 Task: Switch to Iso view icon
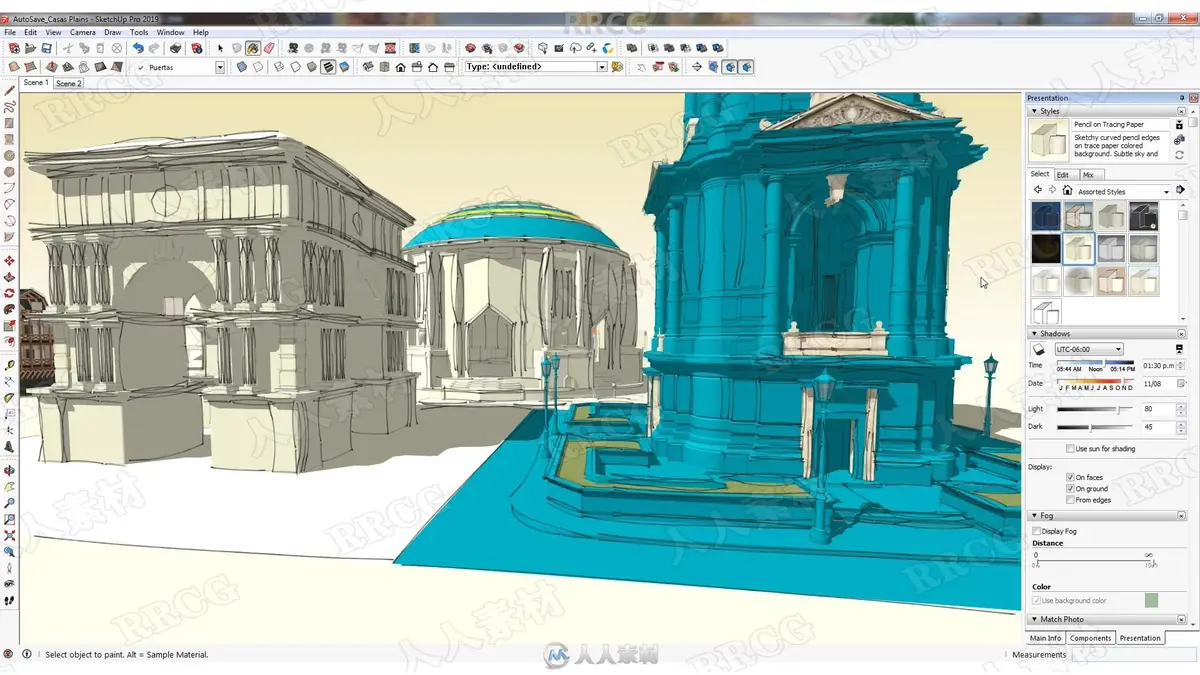point(368,67)
